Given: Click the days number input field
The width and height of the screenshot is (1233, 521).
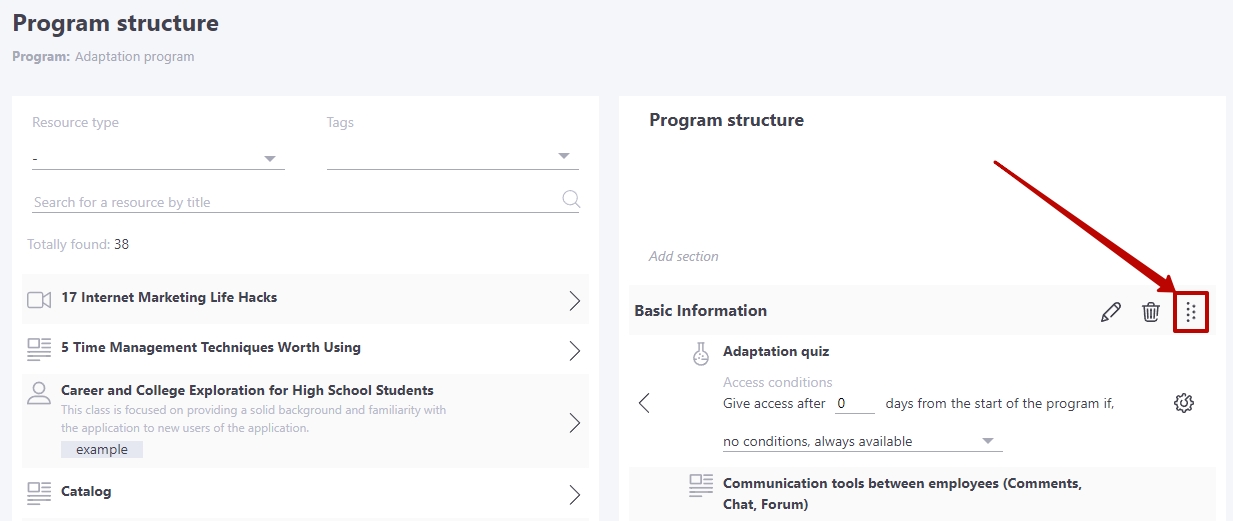Looking at the screenshot, I should tap(855, 403).
